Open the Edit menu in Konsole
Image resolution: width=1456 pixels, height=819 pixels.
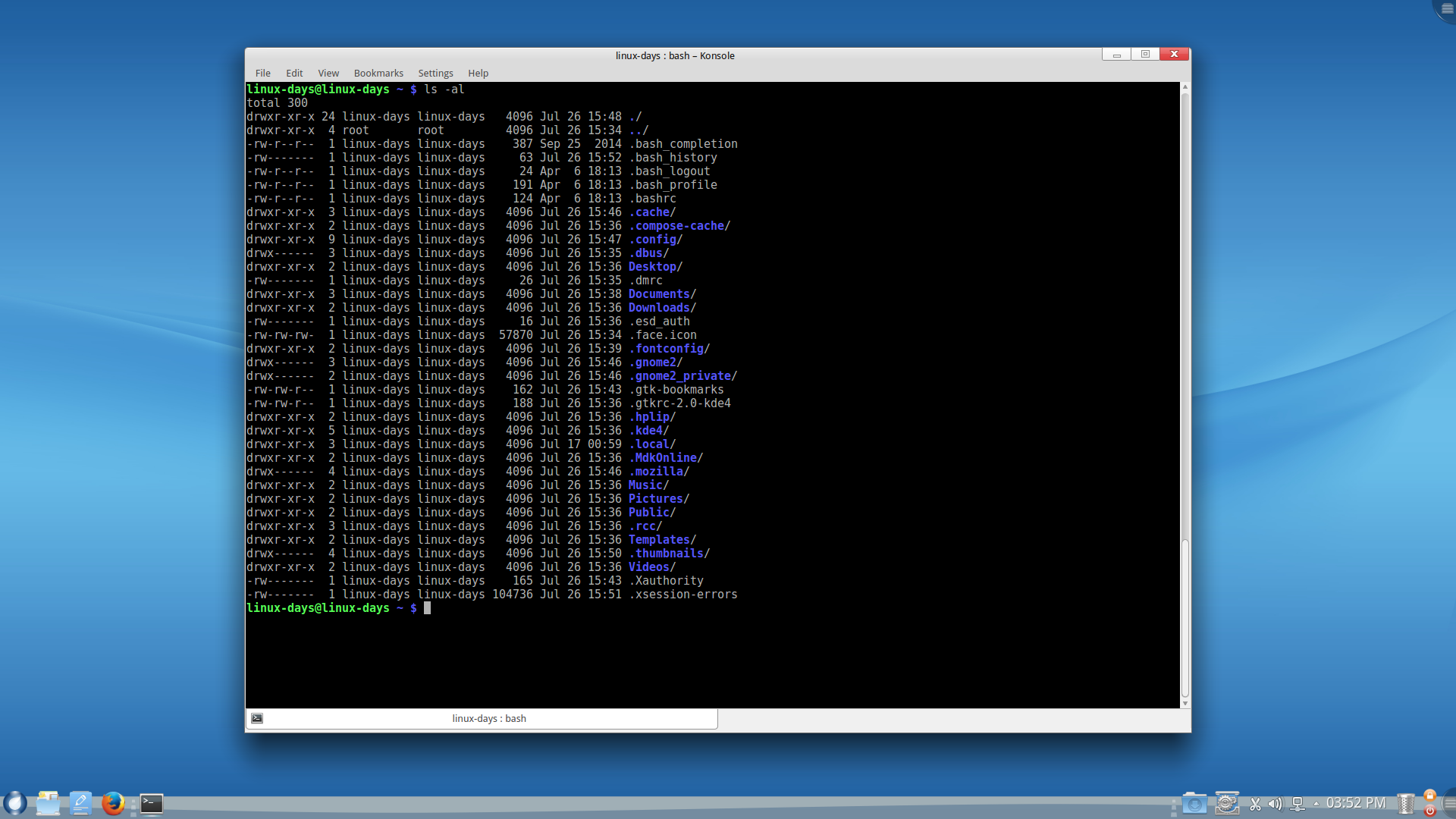click(294, 74)
